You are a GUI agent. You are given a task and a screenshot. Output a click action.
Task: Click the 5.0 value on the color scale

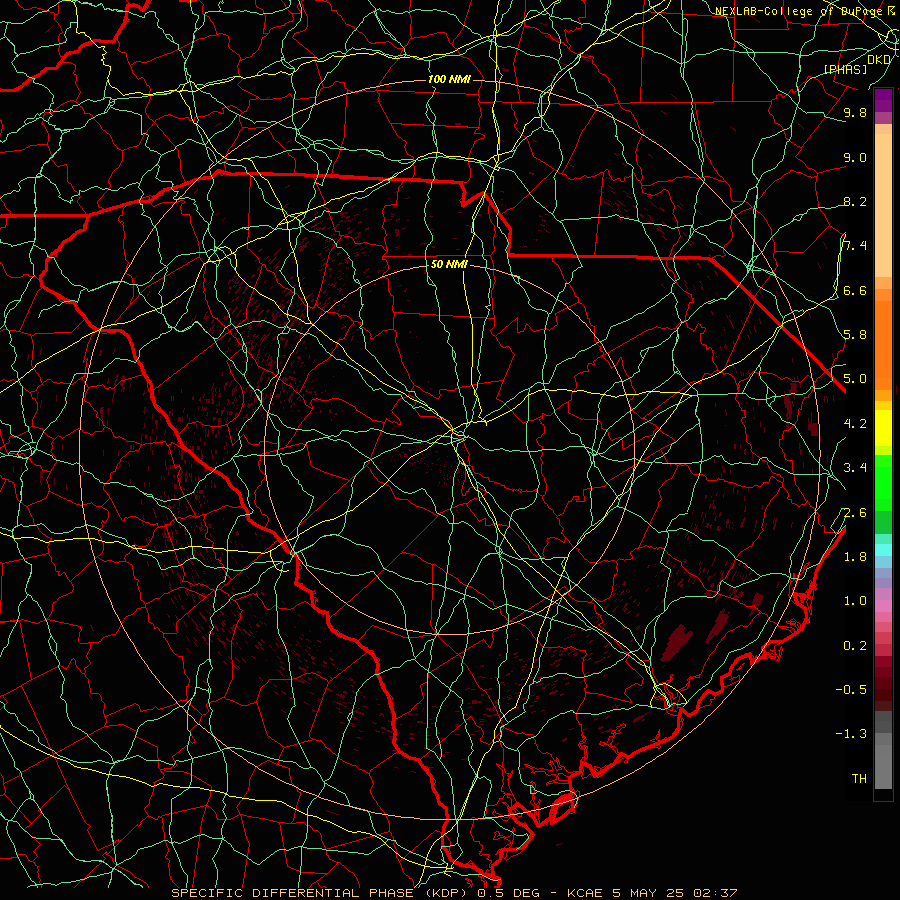[855, 379]
